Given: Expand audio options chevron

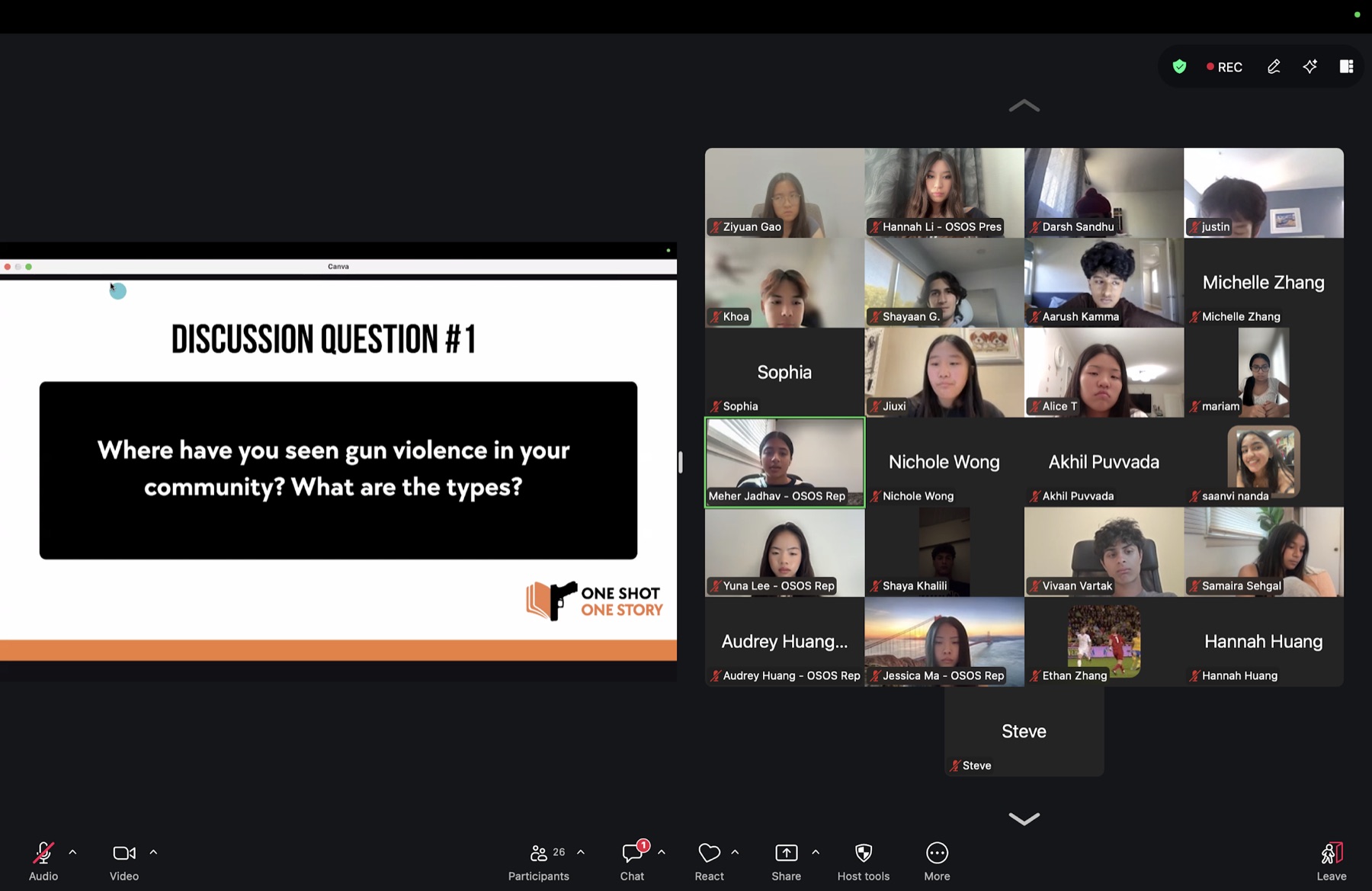Looking at the screenshot, I should click(72, 852).
